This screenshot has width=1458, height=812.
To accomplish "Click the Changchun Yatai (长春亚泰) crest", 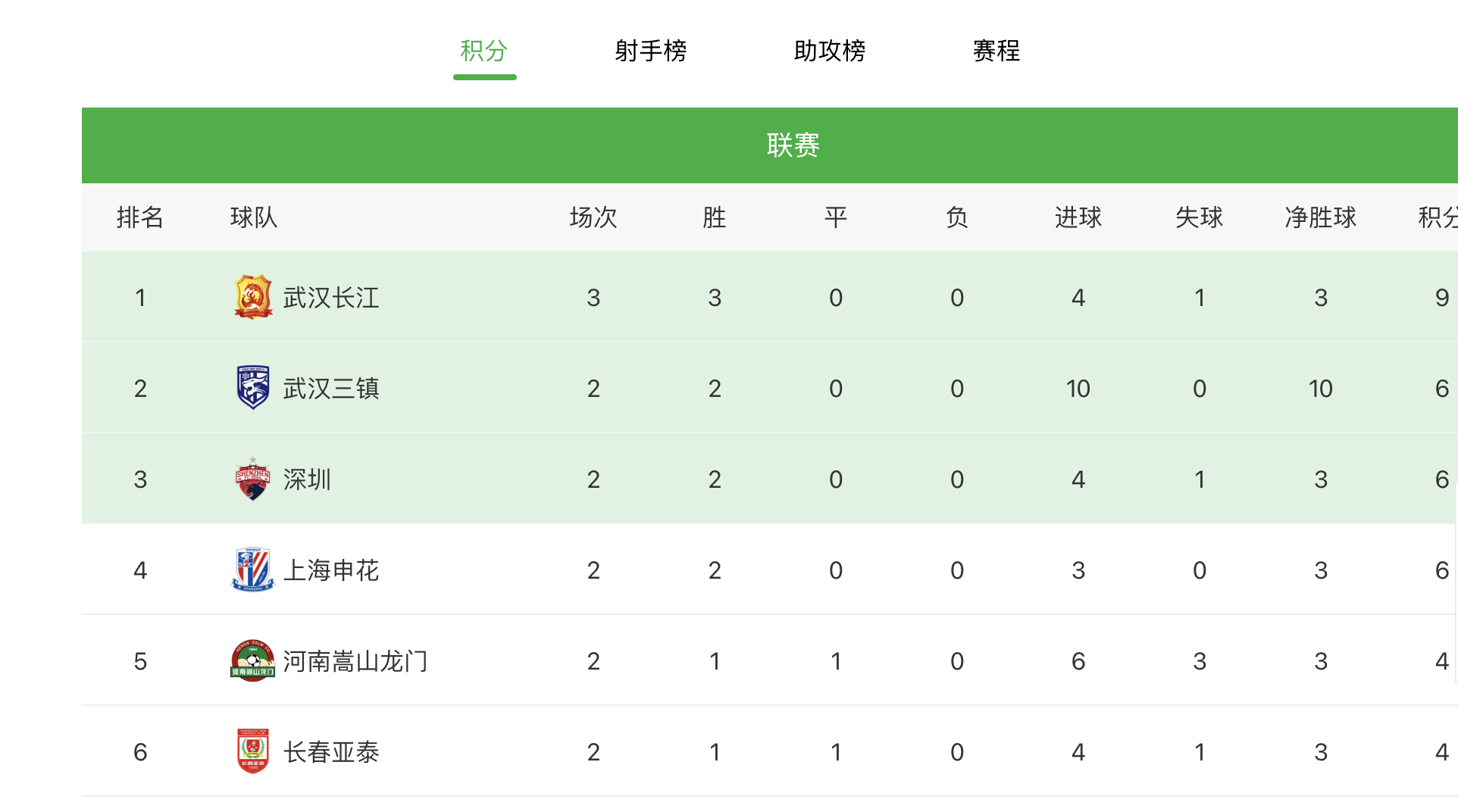I will [253, 751].
